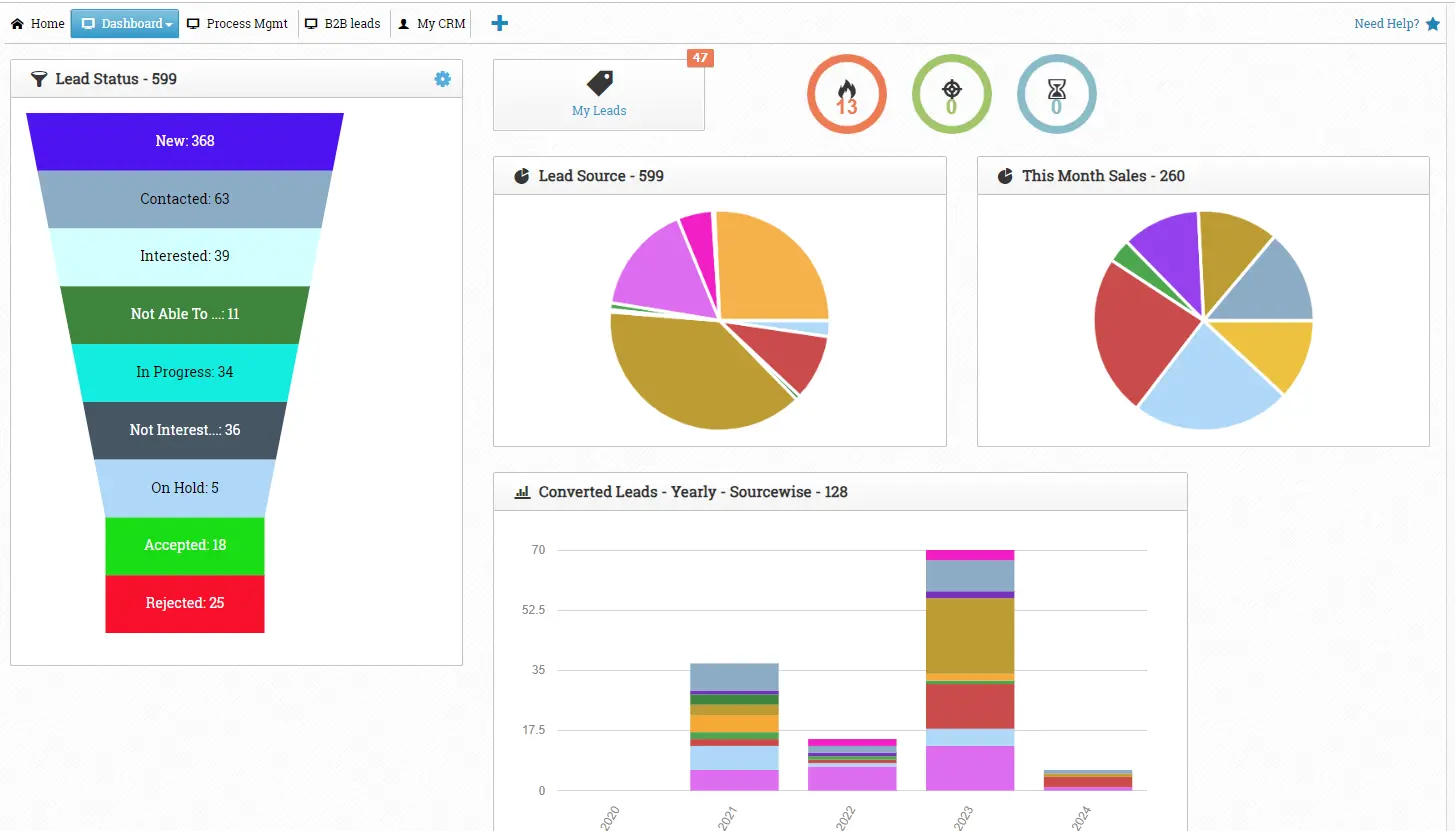The width and height of the screenshot is (1455, 831).
Task: Open the Need Help link
Action: (x=1386, y=23)
